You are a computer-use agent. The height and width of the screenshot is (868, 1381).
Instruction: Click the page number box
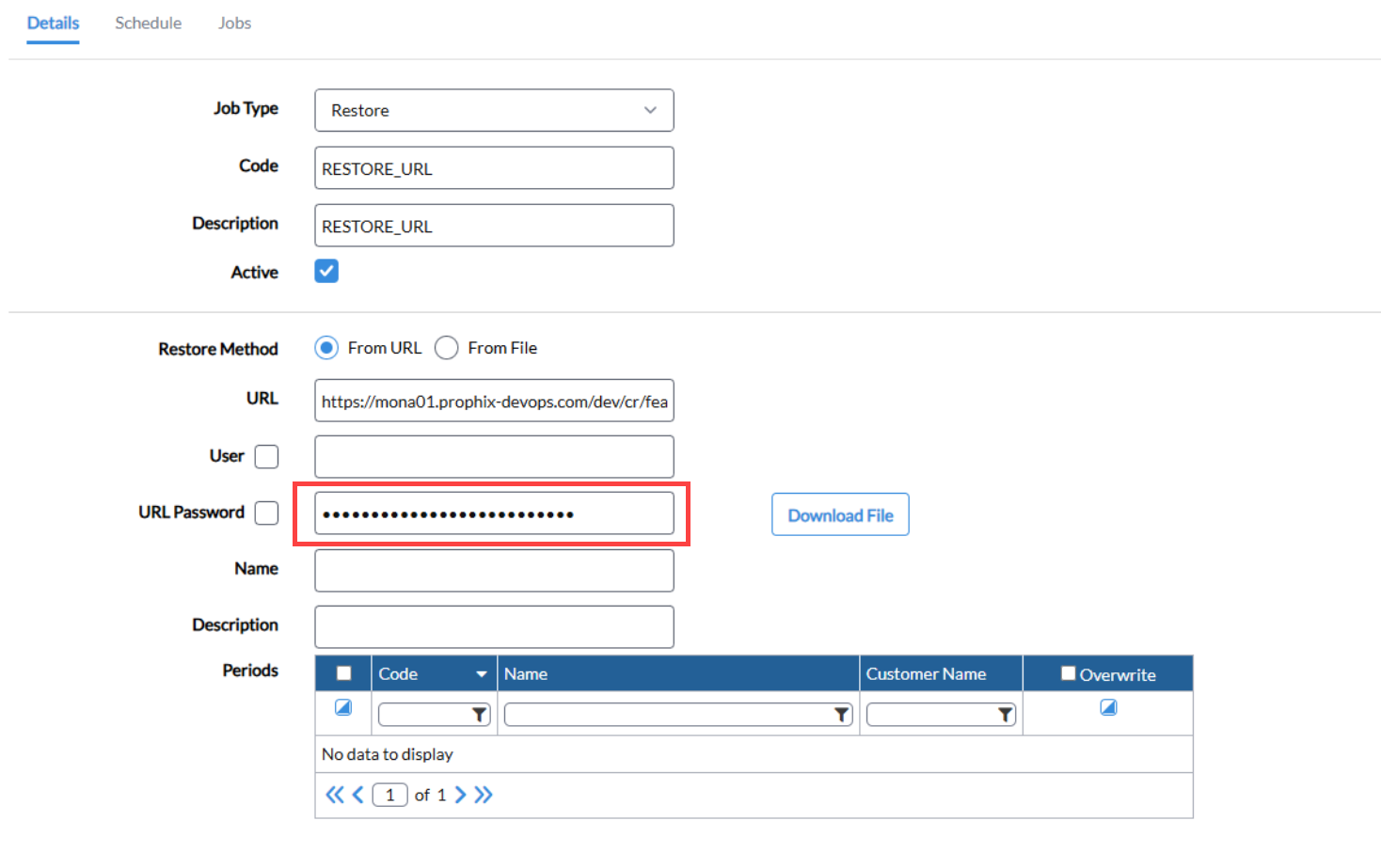389,795
